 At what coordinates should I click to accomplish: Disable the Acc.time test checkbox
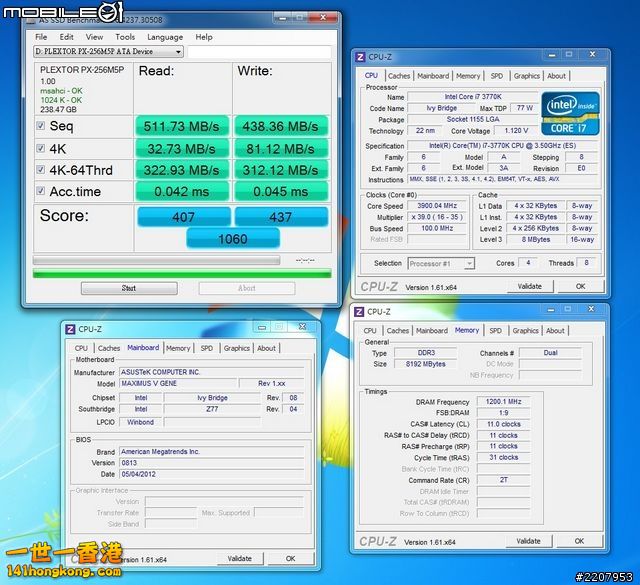[40, 191]
